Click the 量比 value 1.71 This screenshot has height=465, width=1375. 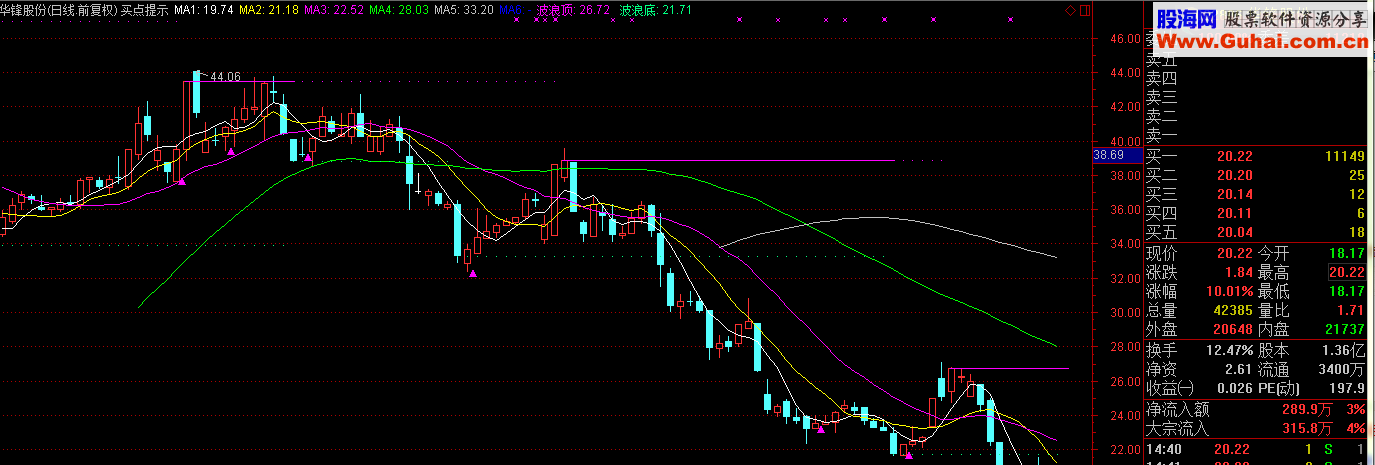(x=1350, y=311)
